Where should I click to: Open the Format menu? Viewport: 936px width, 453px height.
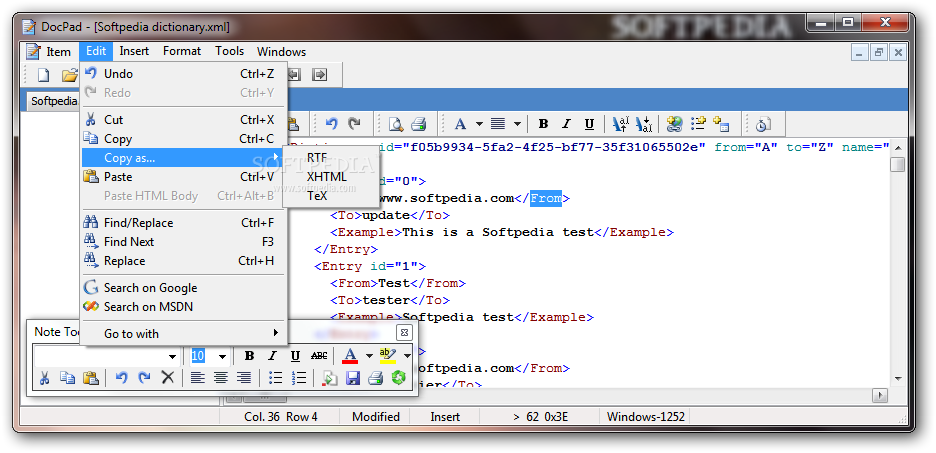(x=182, y=51)
